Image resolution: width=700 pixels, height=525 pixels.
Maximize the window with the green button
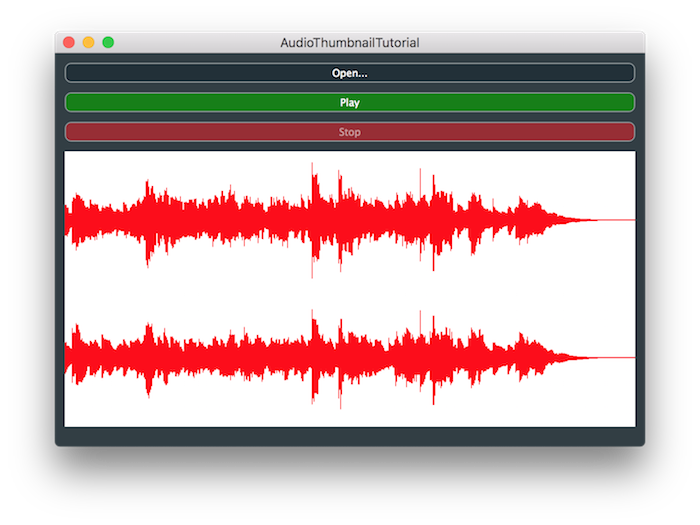pyautogui.click(x=108, y=42)
